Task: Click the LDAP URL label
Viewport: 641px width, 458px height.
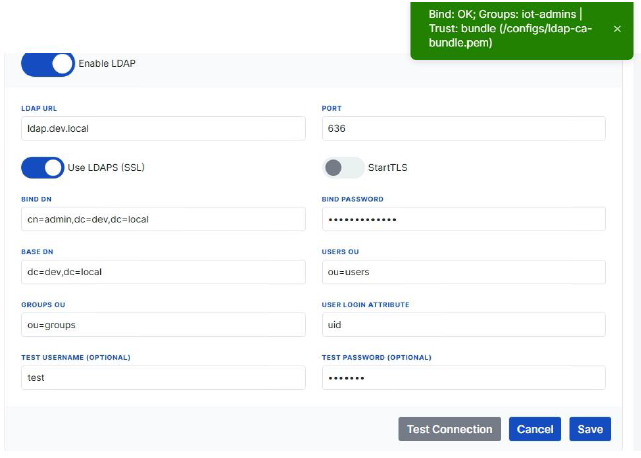Action: click(x=39, y=108)
